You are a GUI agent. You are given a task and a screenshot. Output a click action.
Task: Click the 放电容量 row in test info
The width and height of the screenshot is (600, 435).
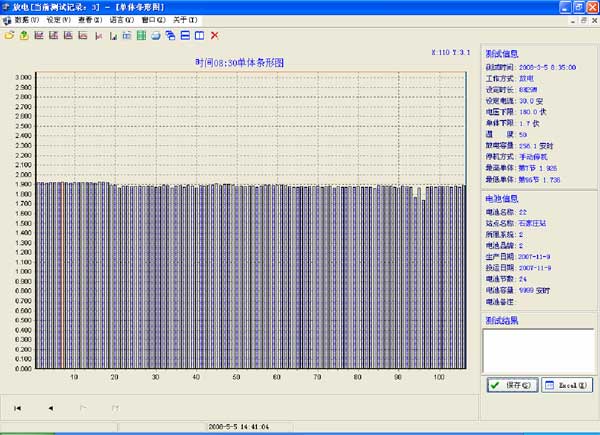coord(519,146)
